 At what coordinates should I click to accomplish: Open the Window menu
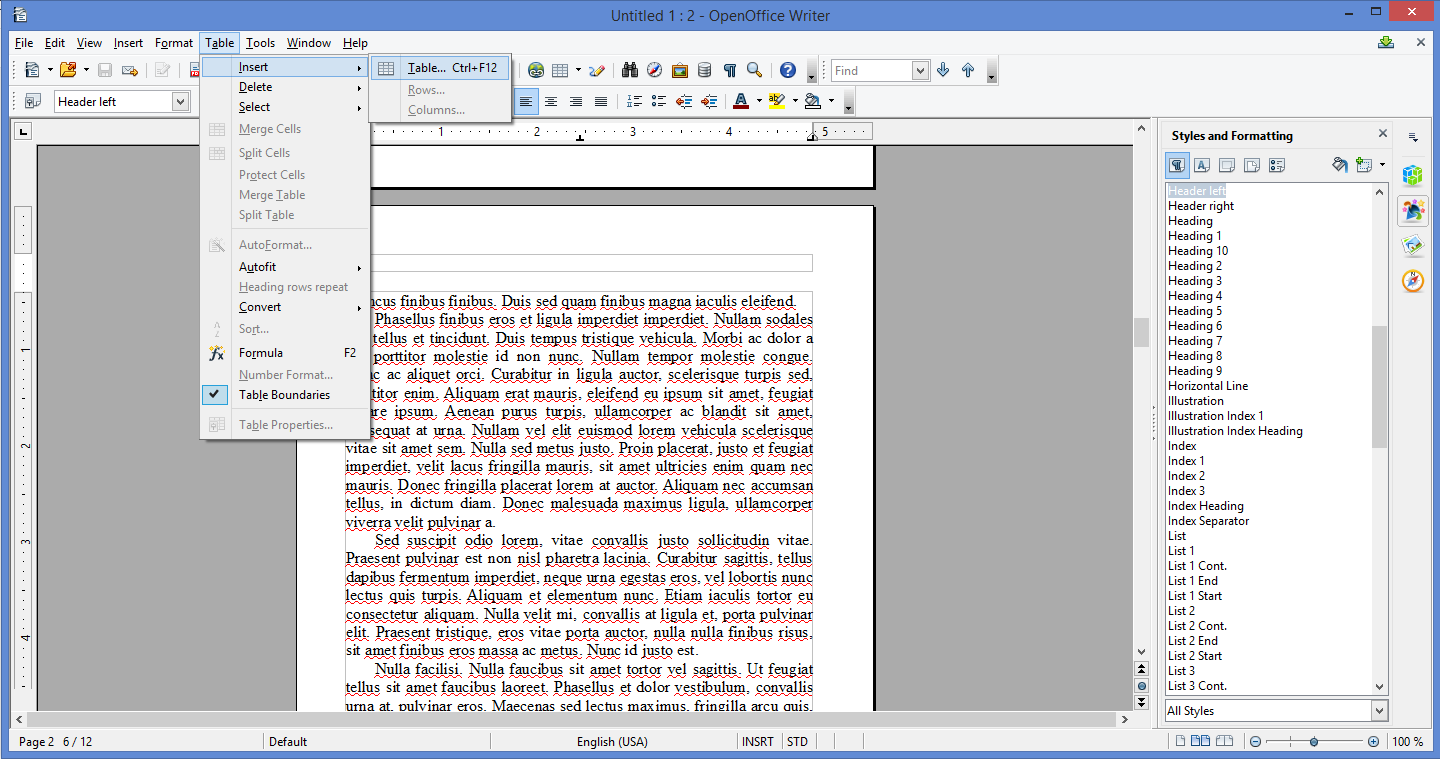(309, 43)
